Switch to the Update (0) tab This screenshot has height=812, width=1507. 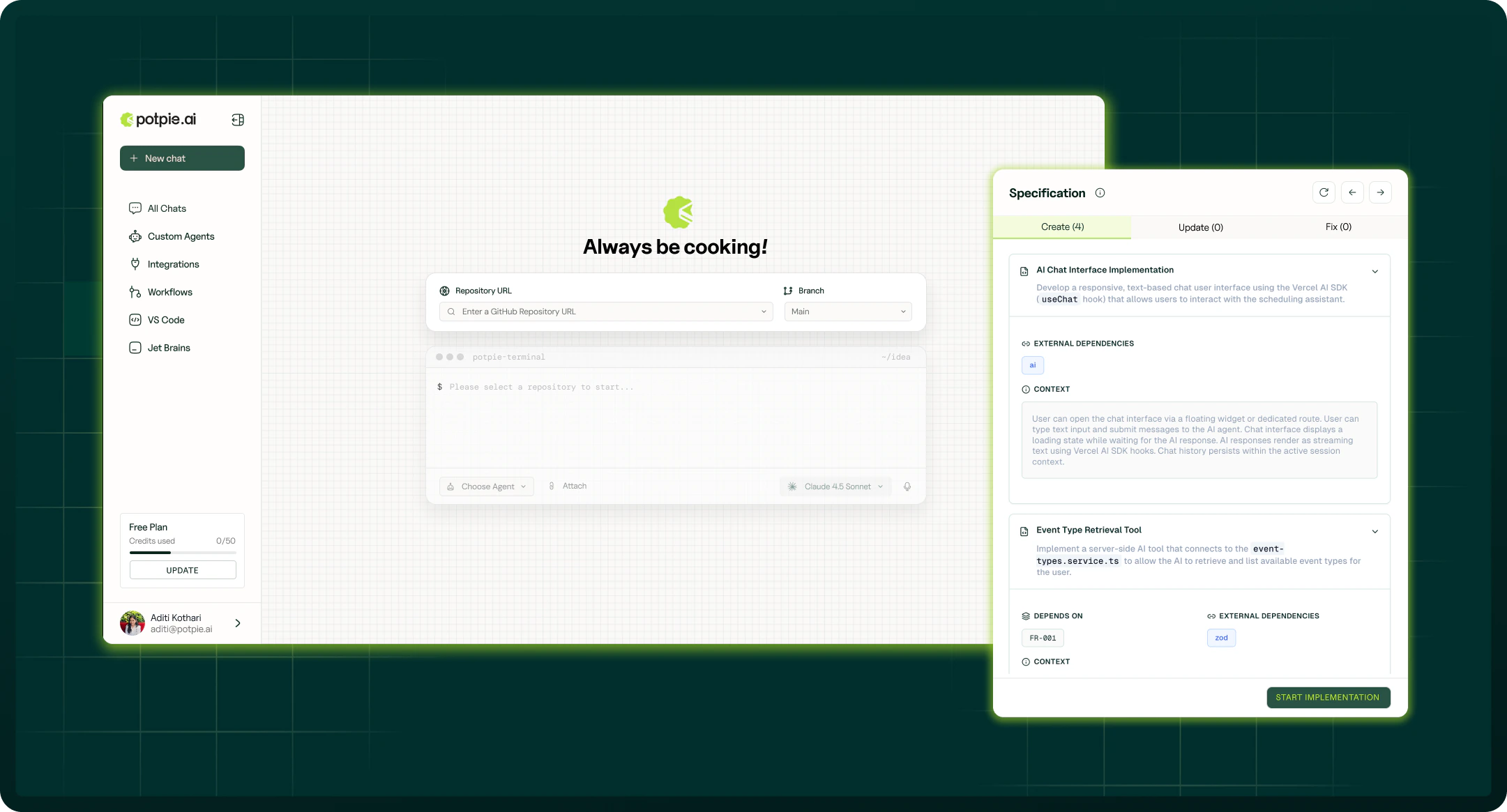click(x=1200, y=227)
